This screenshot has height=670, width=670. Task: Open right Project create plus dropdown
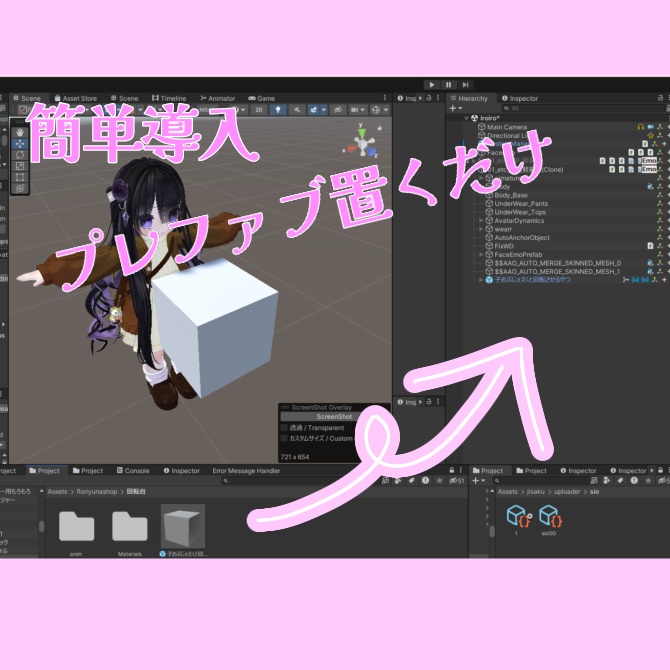click(479, 481)
